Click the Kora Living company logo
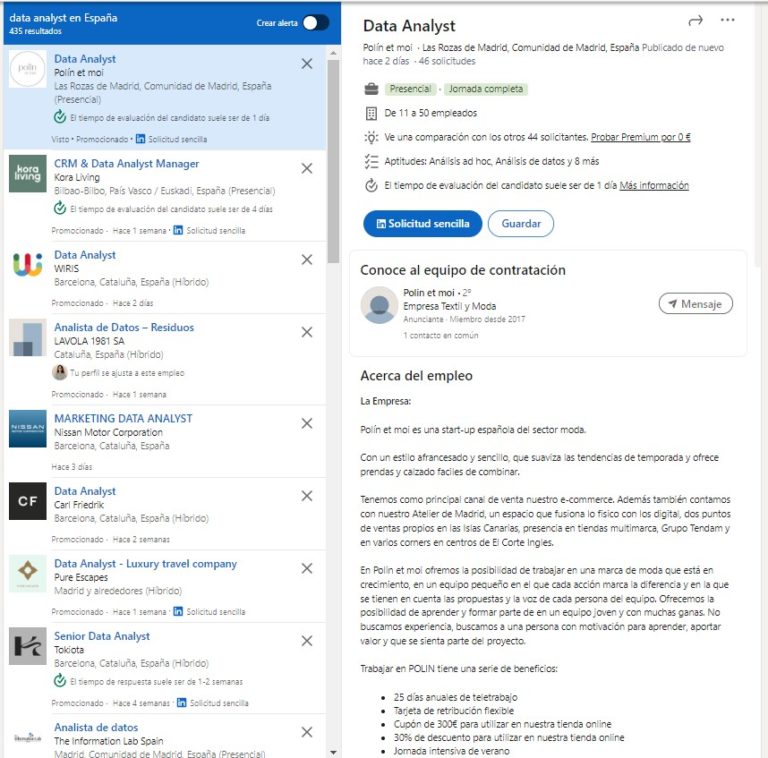This screenshot has width=768, height=758. (x=27, y=174)
